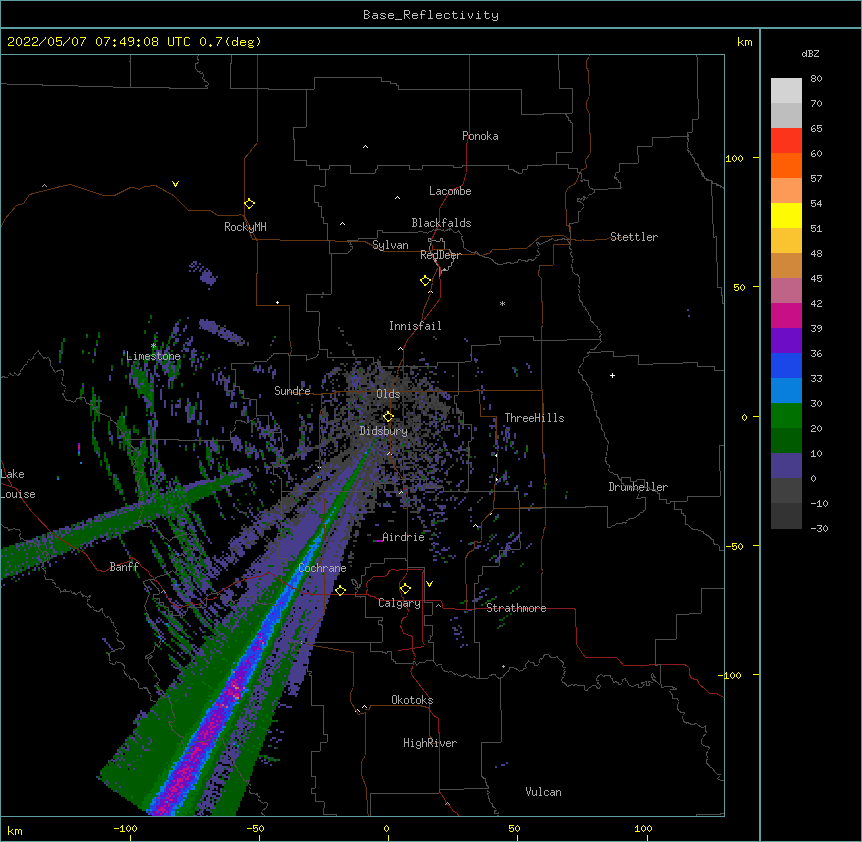Click the yellow marker west of Calgary near Cochrane
862x842 pixels.
point(340,590)
